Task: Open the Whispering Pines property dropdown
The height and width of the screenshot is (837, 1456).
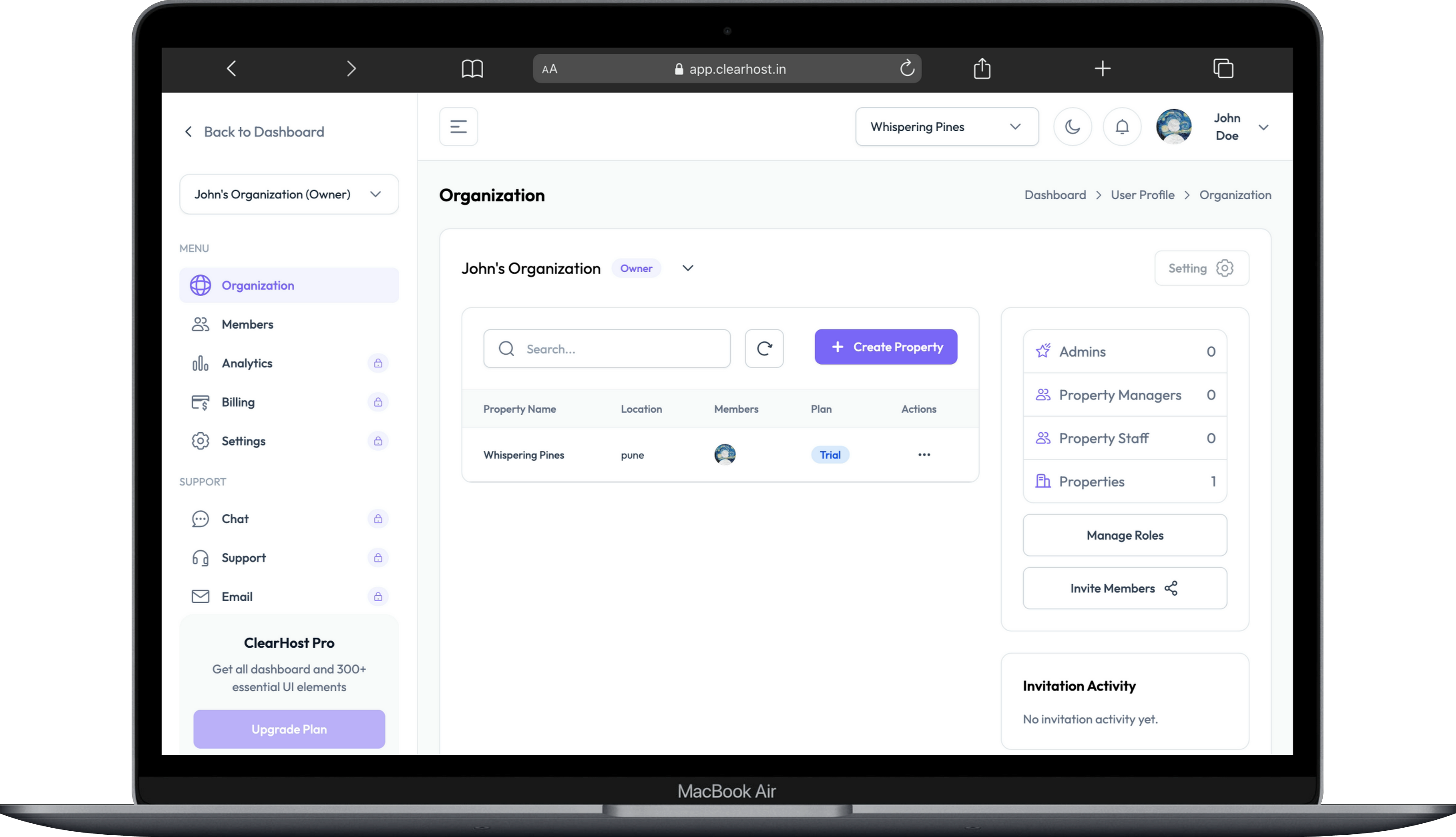Action: click(947, 126)
